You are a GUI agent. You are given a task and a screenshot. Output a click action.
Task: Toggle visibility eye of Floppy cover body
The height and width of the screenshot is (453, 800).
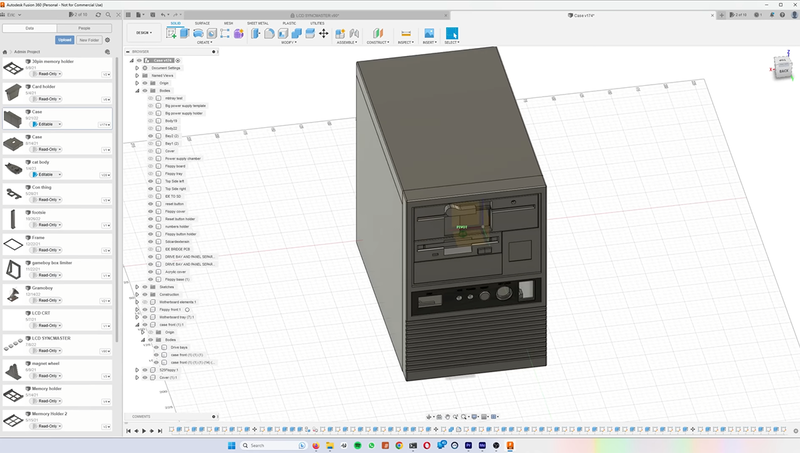(151, 211)
